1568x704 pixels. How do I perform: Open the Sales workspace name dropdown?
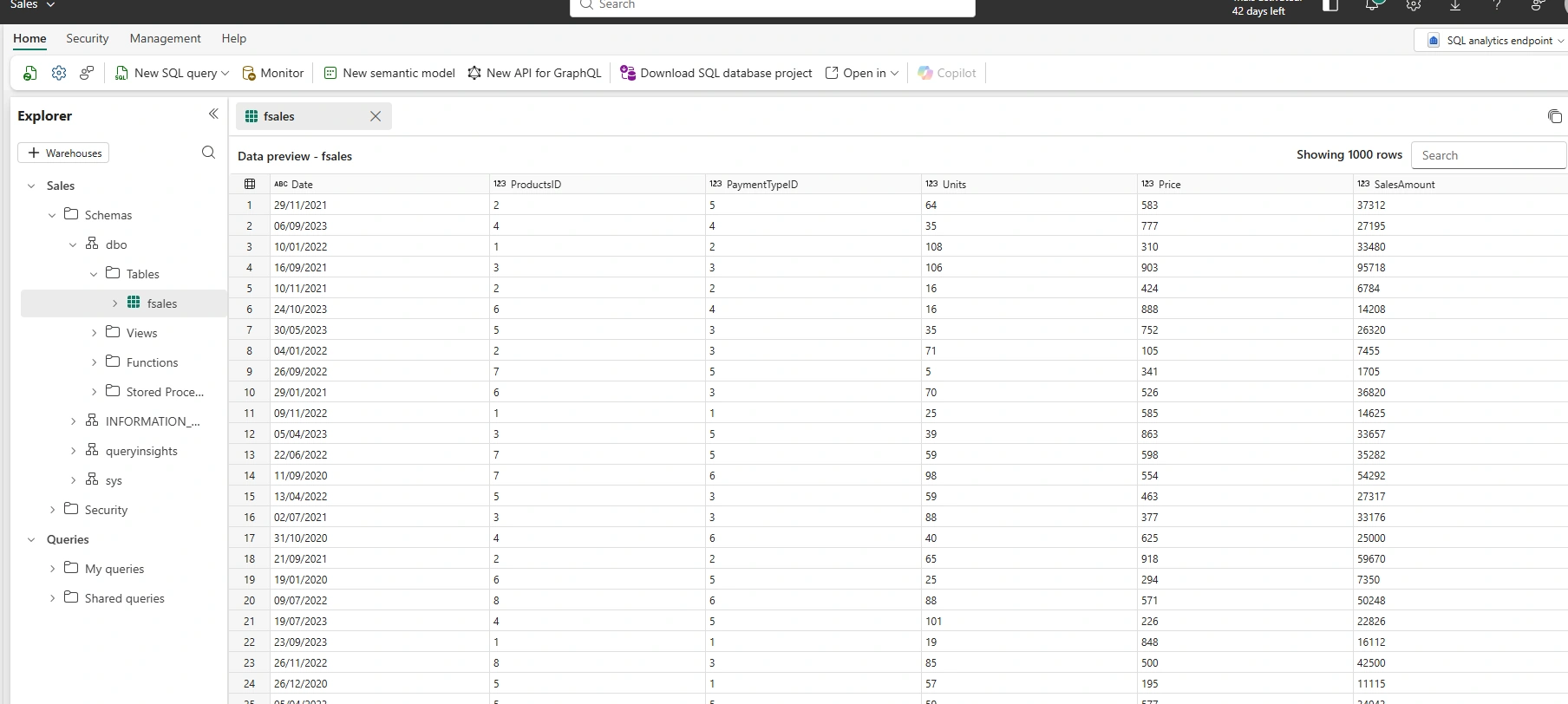[33, 4]
